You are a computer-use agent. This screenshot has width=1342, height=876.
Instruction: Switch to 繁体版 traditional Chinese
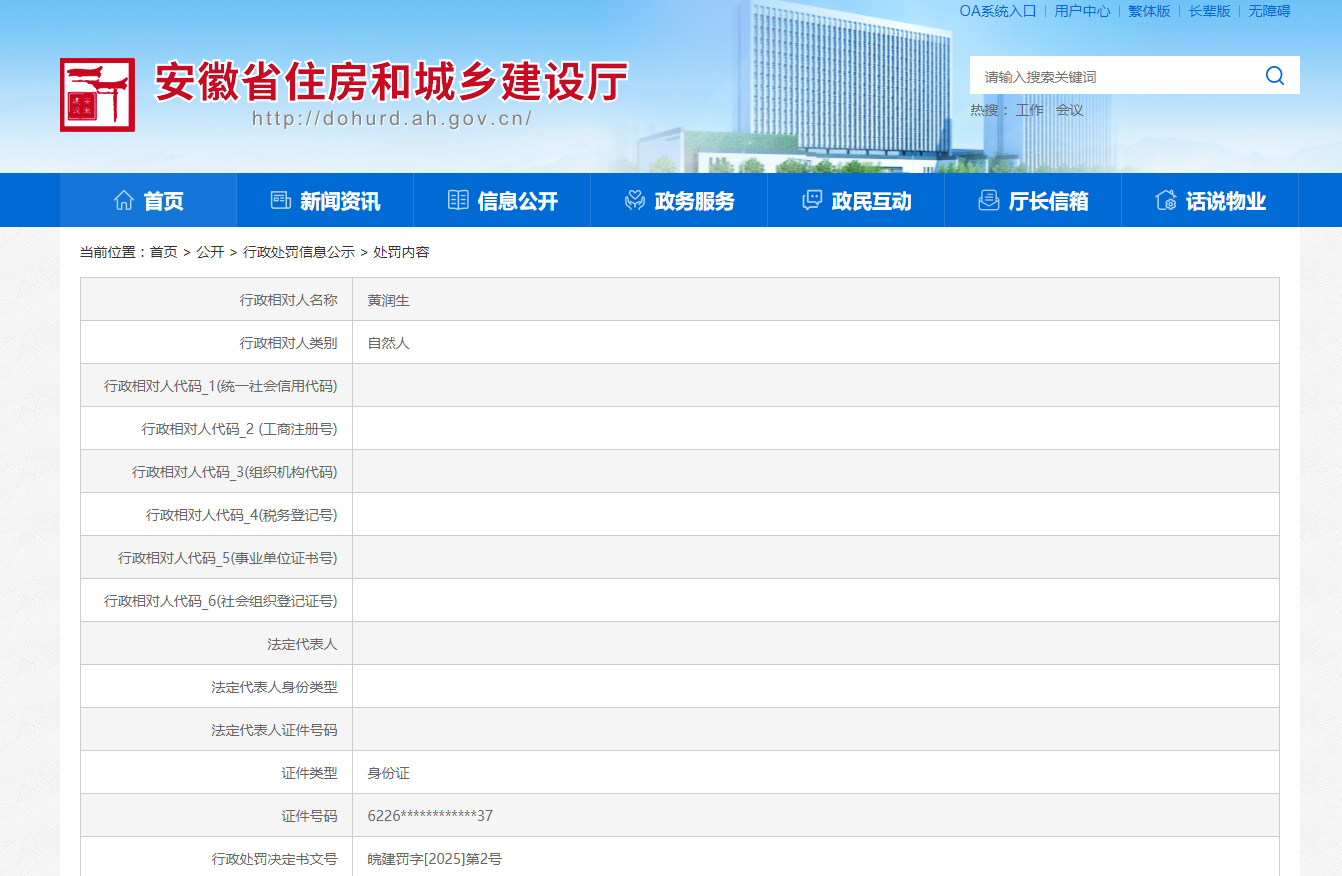[1149, 11]
